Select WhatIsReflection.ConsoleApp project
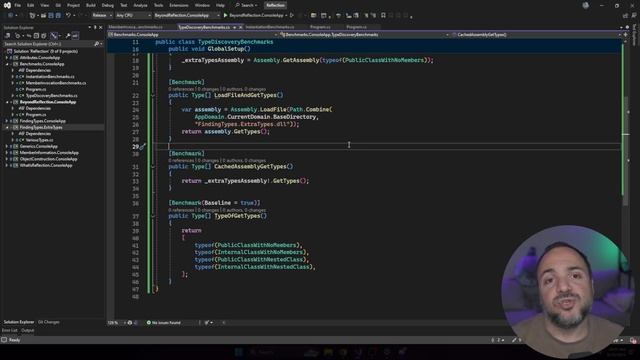This screenshot has height=360, width=640. tap(46, 165)
